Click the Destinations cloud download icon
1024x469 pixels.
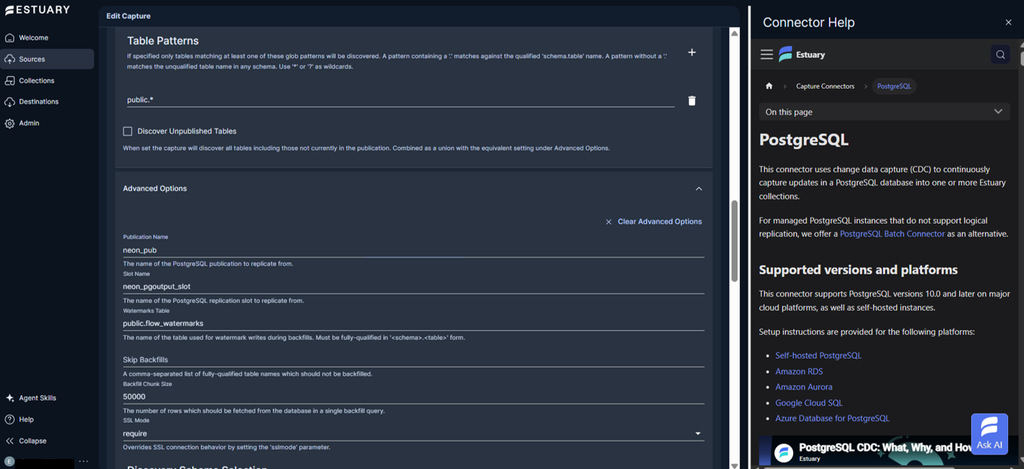[10, 102]
